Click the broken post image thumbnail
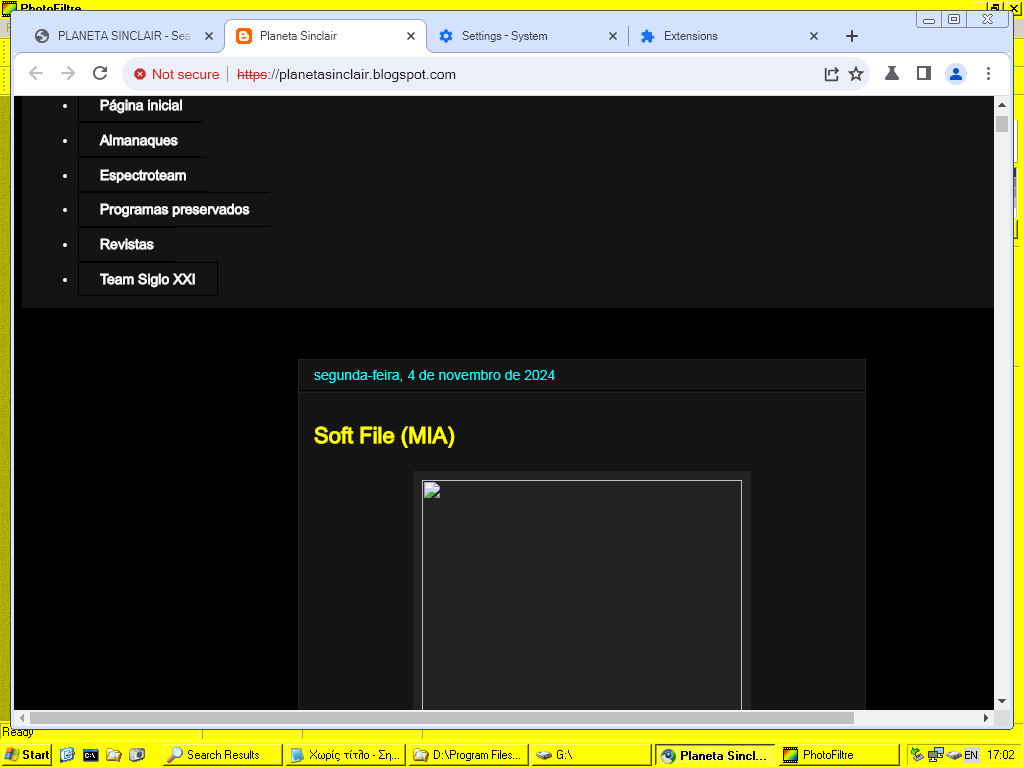This screenshot has width=1024, height=768. point(582,595)
